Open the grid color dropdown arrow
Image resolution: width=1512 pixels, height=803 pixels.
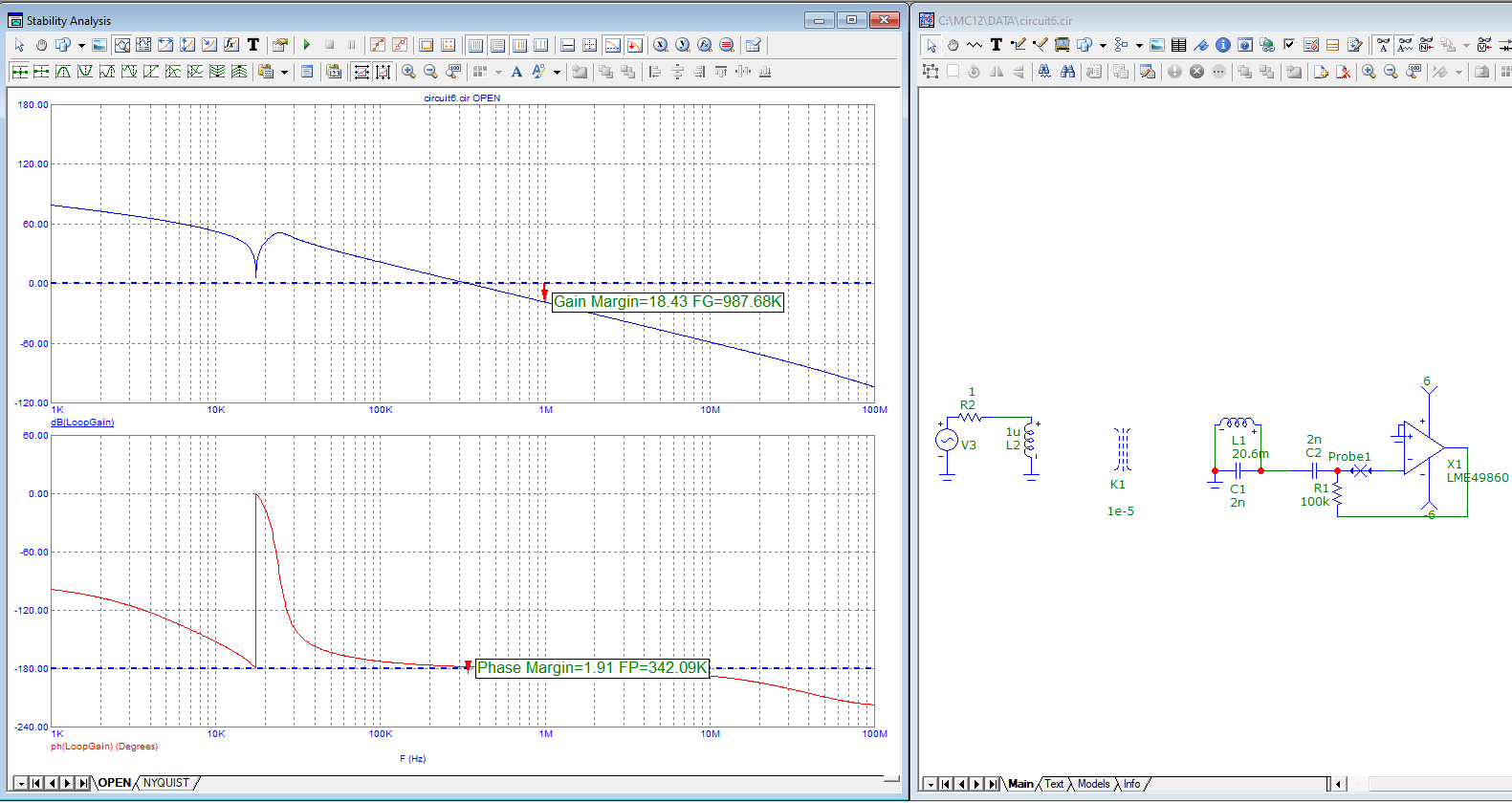tap(498, 72)
